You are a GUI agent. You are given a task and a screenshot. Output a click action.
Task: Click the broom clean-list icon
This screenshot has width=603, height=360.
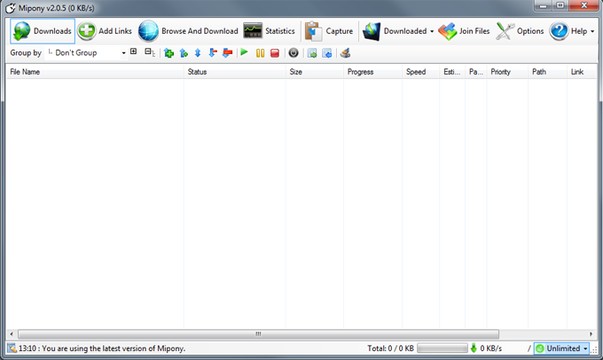pos(345,53)
